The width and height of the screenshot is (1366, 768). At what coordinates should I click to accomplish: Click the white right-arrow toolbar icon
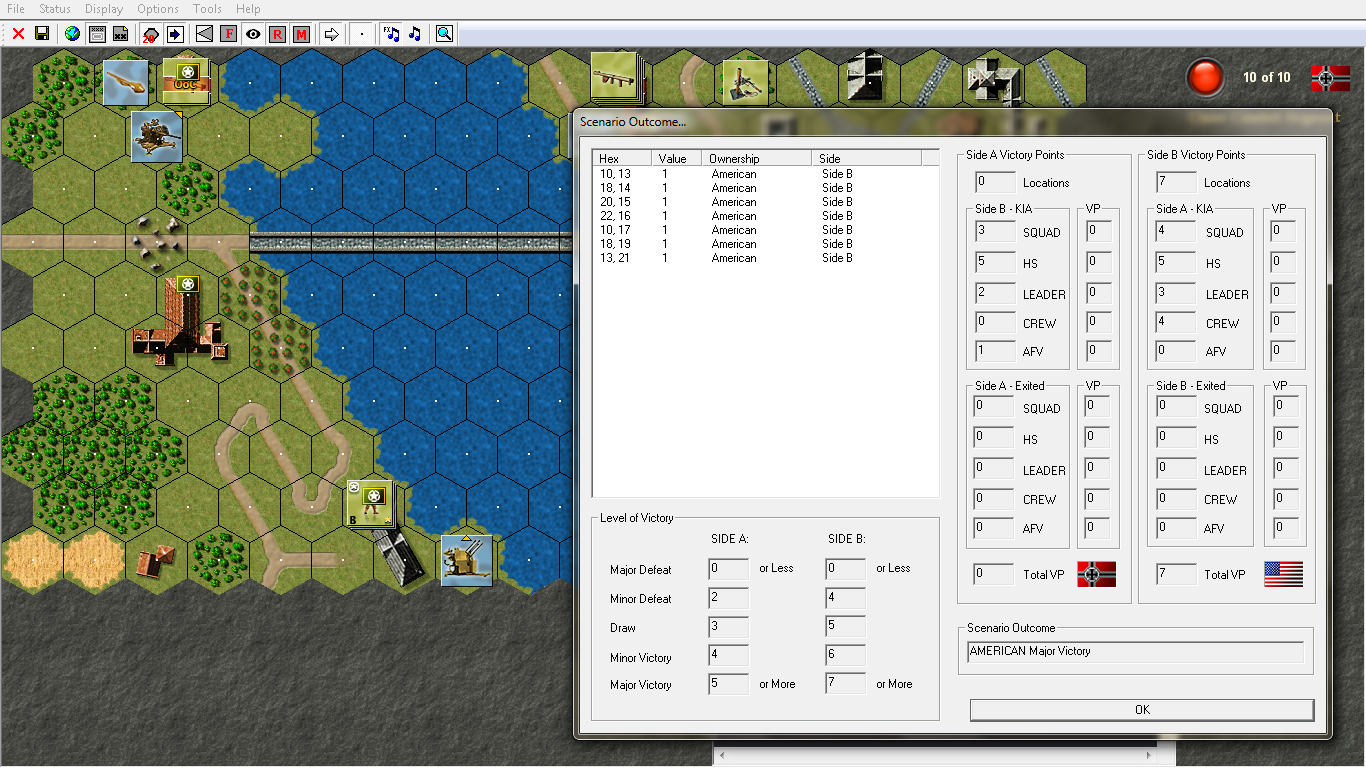(x=331, y=34)
